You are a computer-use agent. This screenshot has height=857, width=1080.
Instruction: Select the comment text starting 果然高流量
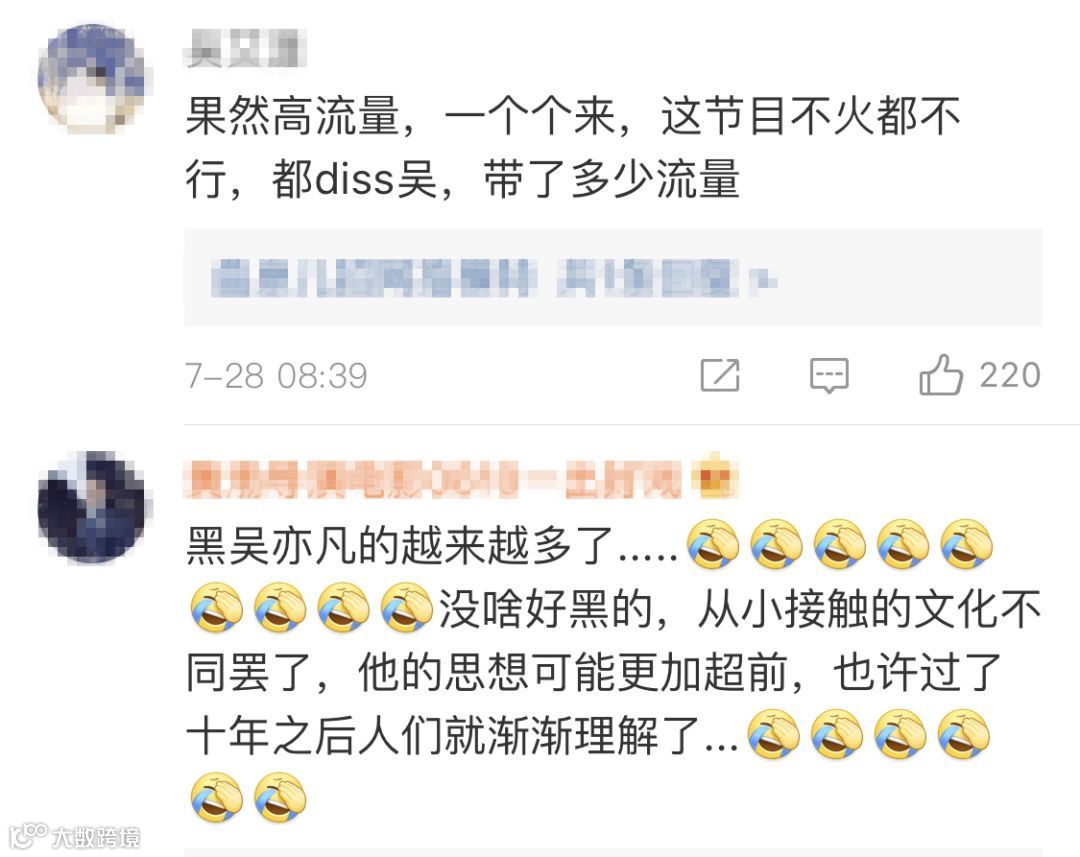pos(572,147)
